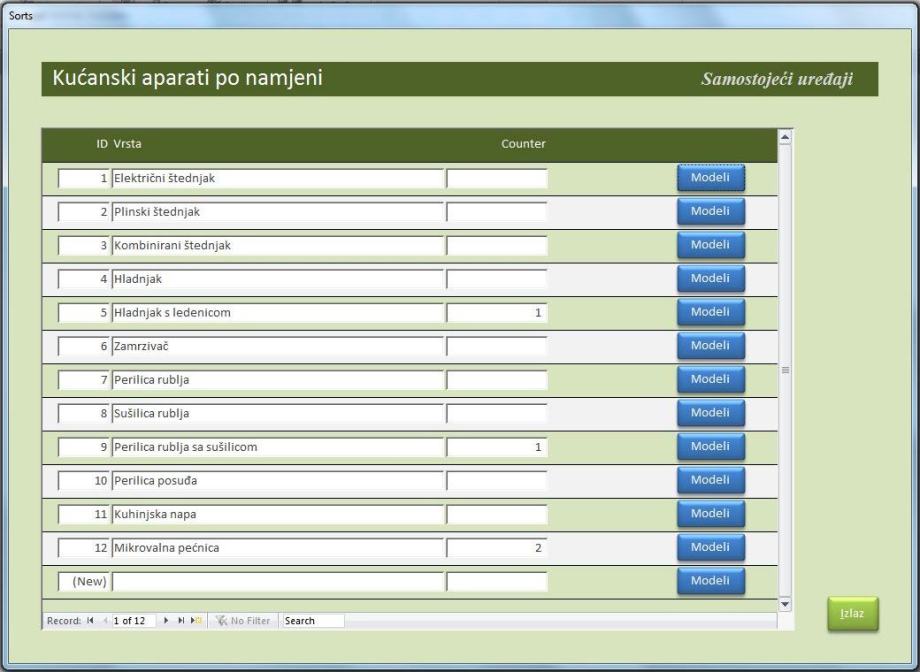Create new blank record icon

196,620
